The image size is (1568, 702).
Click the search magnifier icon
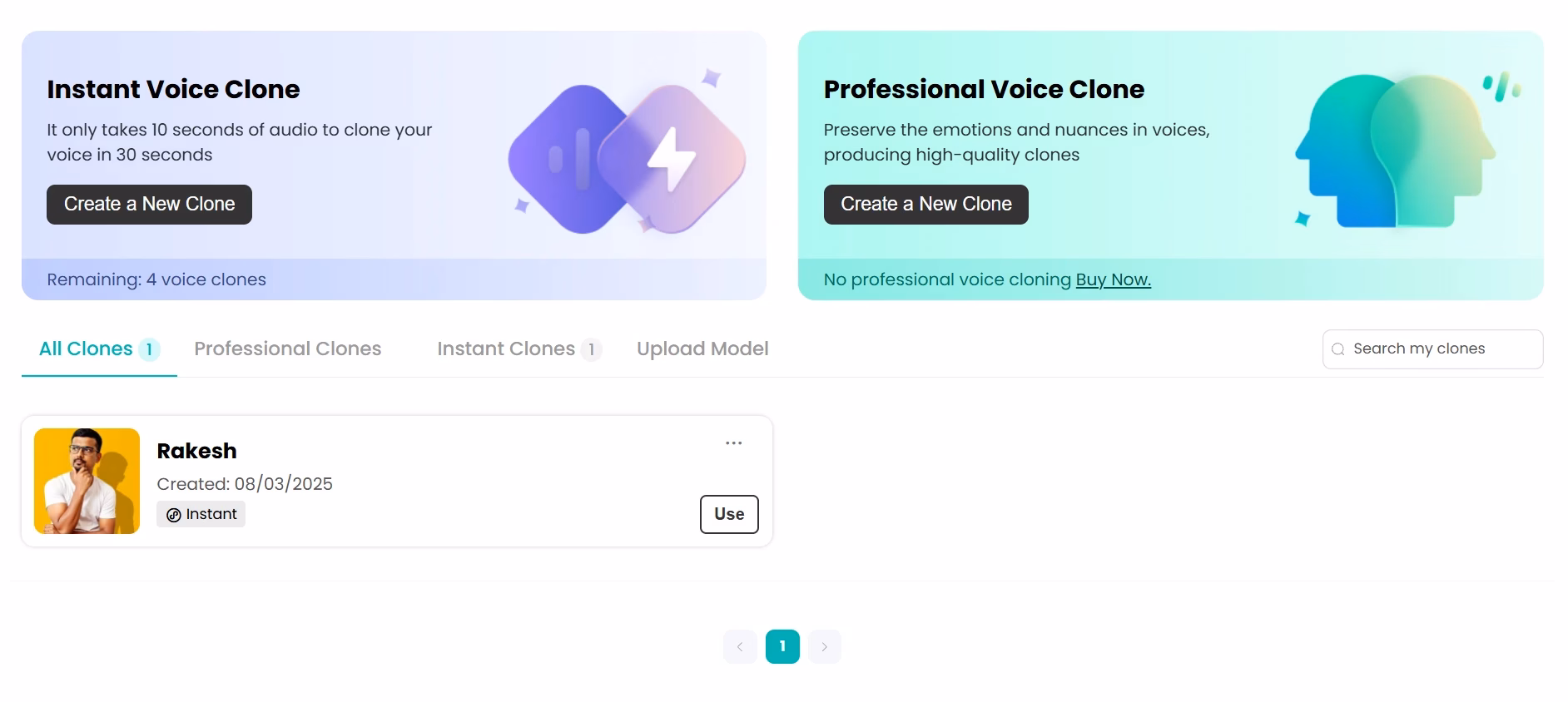[1338, 349]
